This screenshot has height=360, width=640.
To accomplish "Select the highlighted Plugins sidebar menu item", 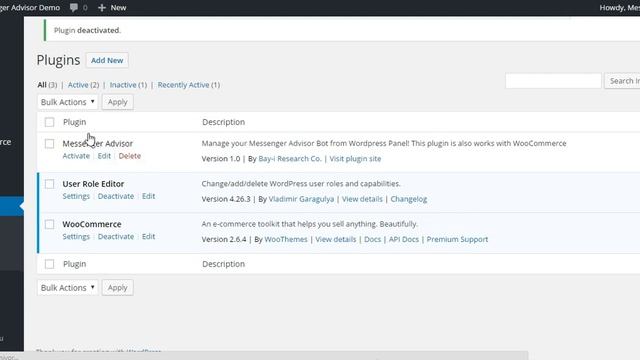I will pos(11,207).
